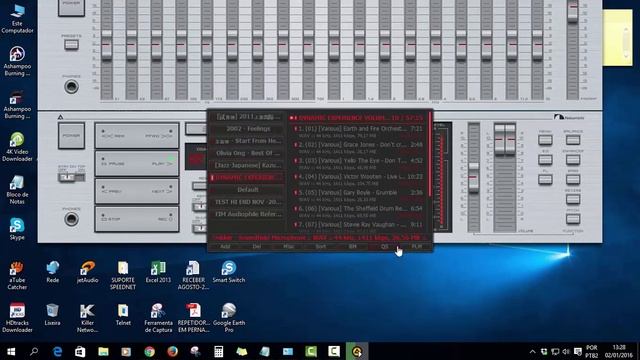Select track 7 Stevie Ray Vaughan

pyautogui.click(x=358, y=226)
